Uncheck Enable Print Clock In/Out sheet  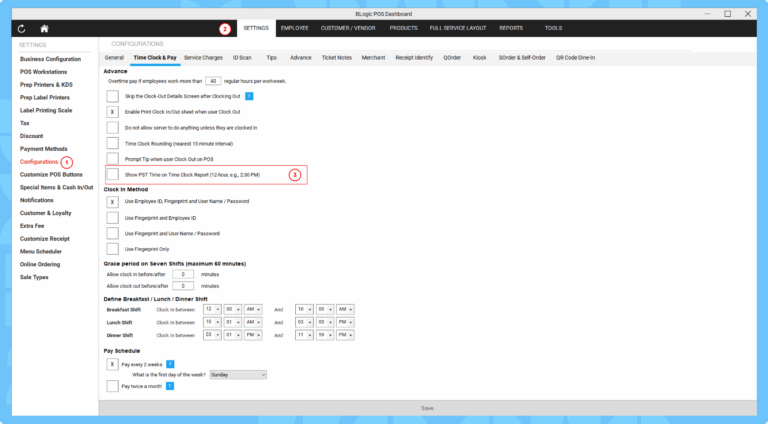coord(113,112)
